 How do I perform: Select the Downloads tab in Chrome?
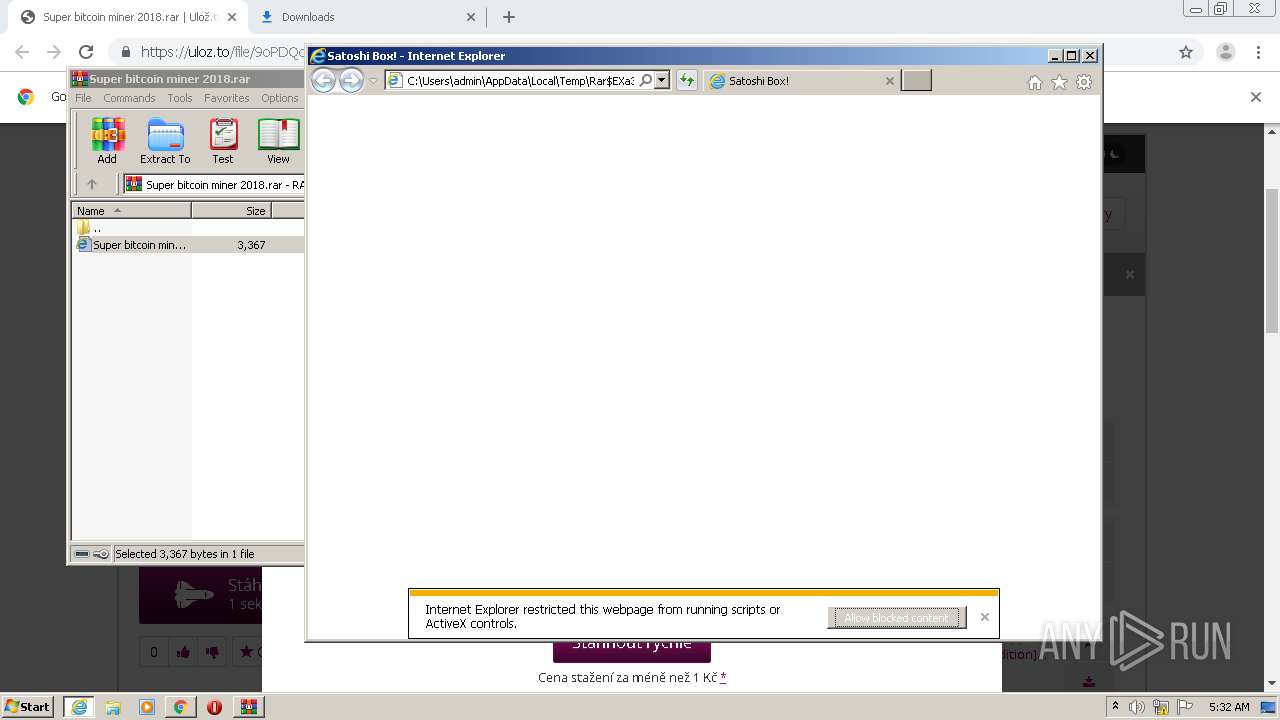click(x=365, y=17)
